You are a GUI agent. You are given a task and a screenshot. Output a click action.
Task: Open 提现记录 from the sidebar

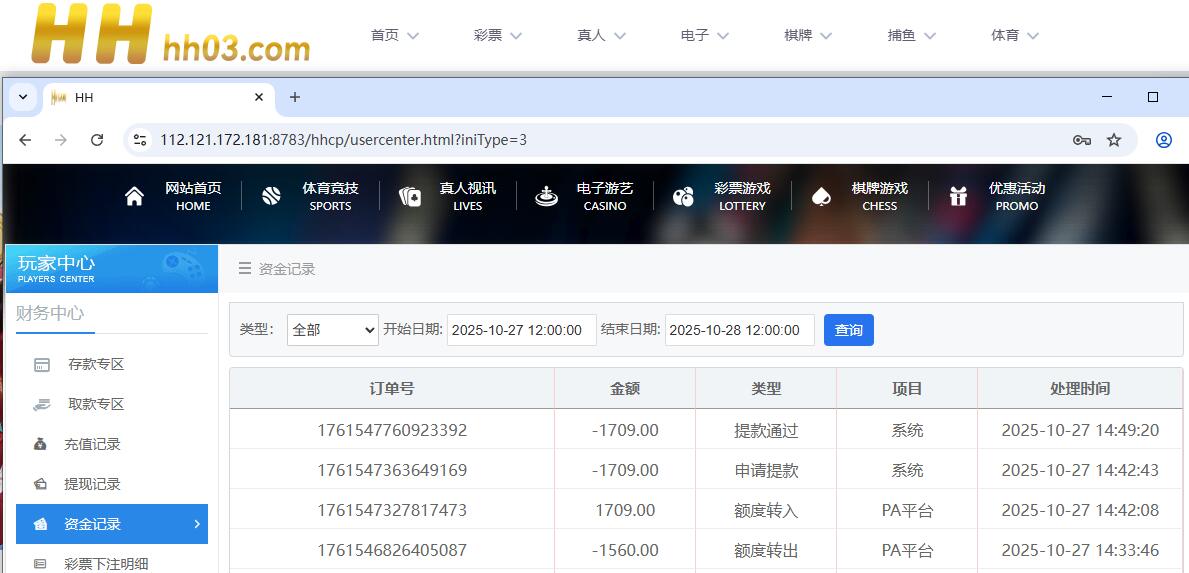[x=92, y=484]
